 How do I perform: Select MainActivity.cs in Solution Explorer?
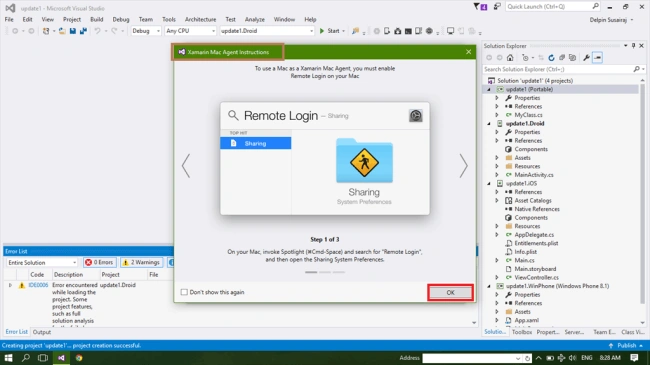tap(534, 175)
